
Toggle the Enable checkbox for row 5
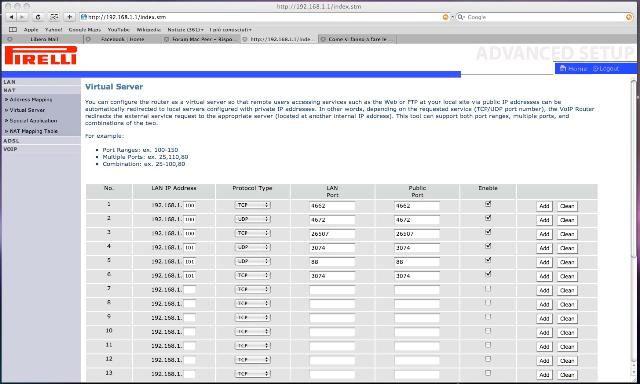[x=488, y=260]
